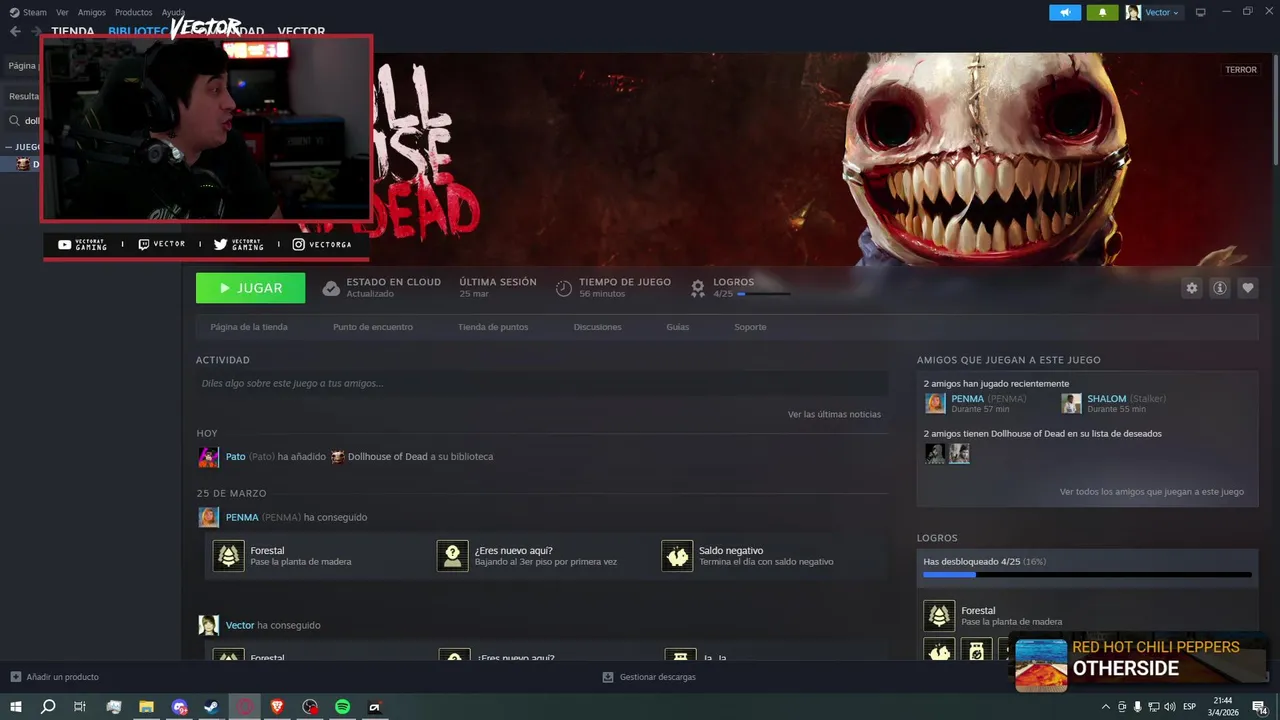1280x720 pixels.
Task: Open Ver todos los amigos link
Action: click(1152, 492)
